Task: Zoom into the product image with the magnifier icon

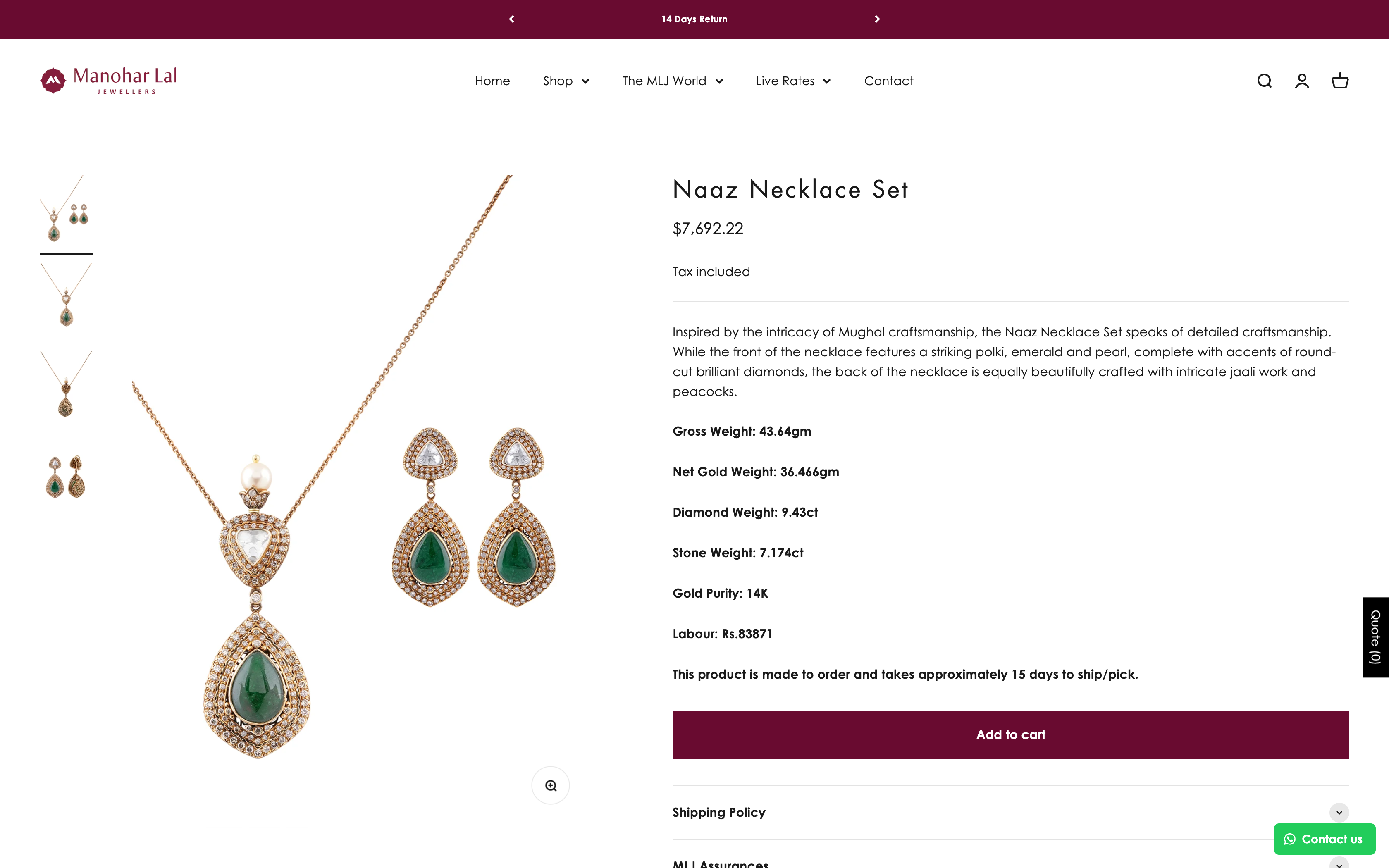Action: tap(551, 785)
